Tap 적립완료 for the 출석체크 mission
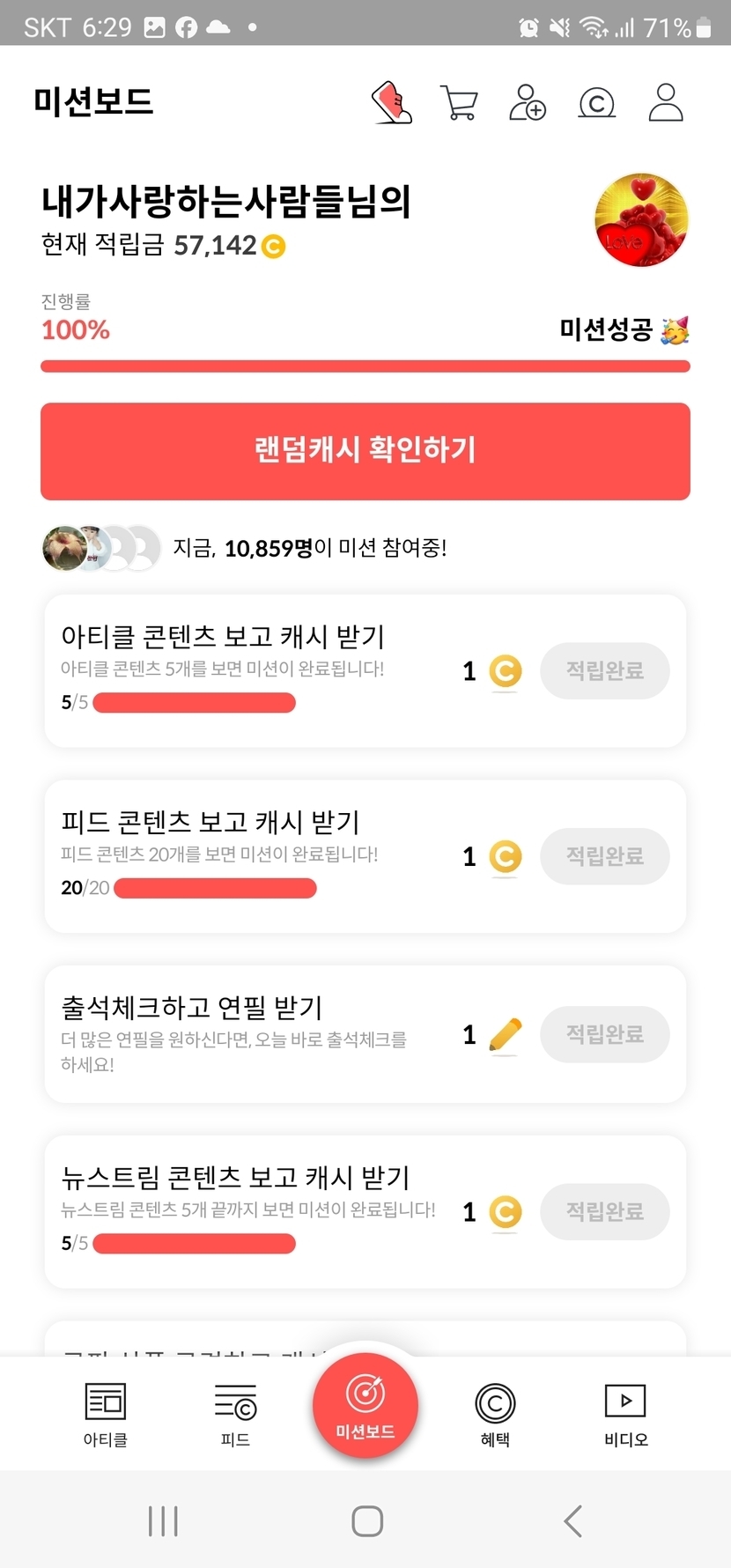 (x=605, y=1034)
